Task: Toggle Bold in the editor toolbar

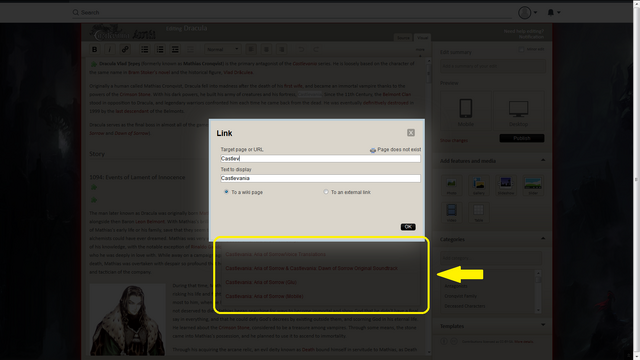Action: click(x=94, y=49)
